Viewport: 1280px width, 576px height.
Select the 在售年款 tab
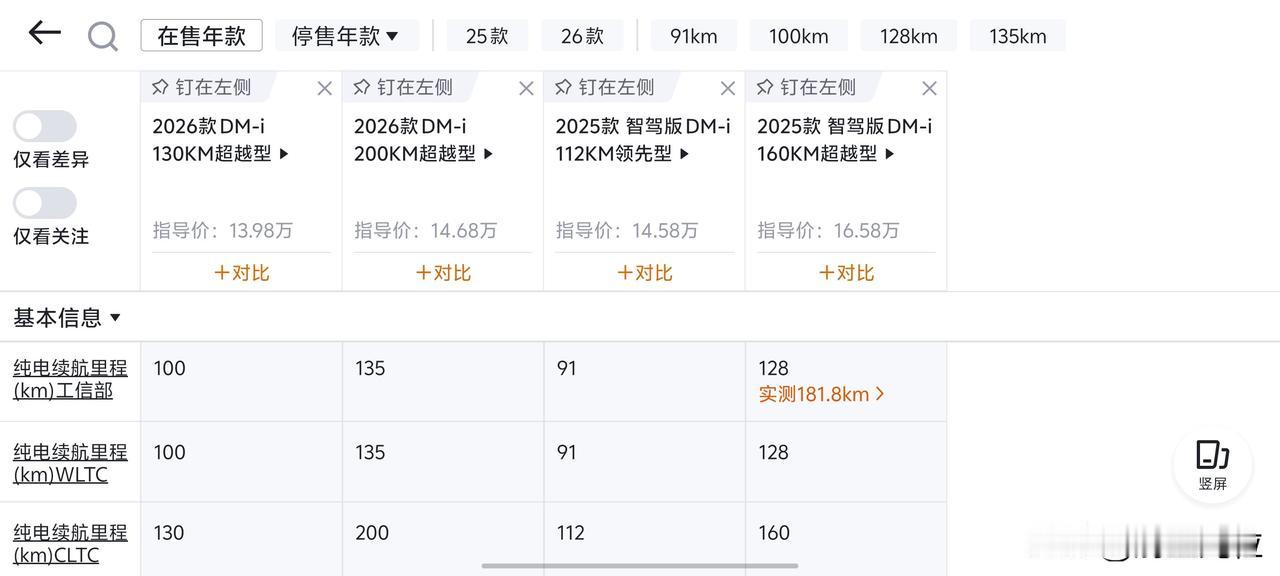coord(201,36)
